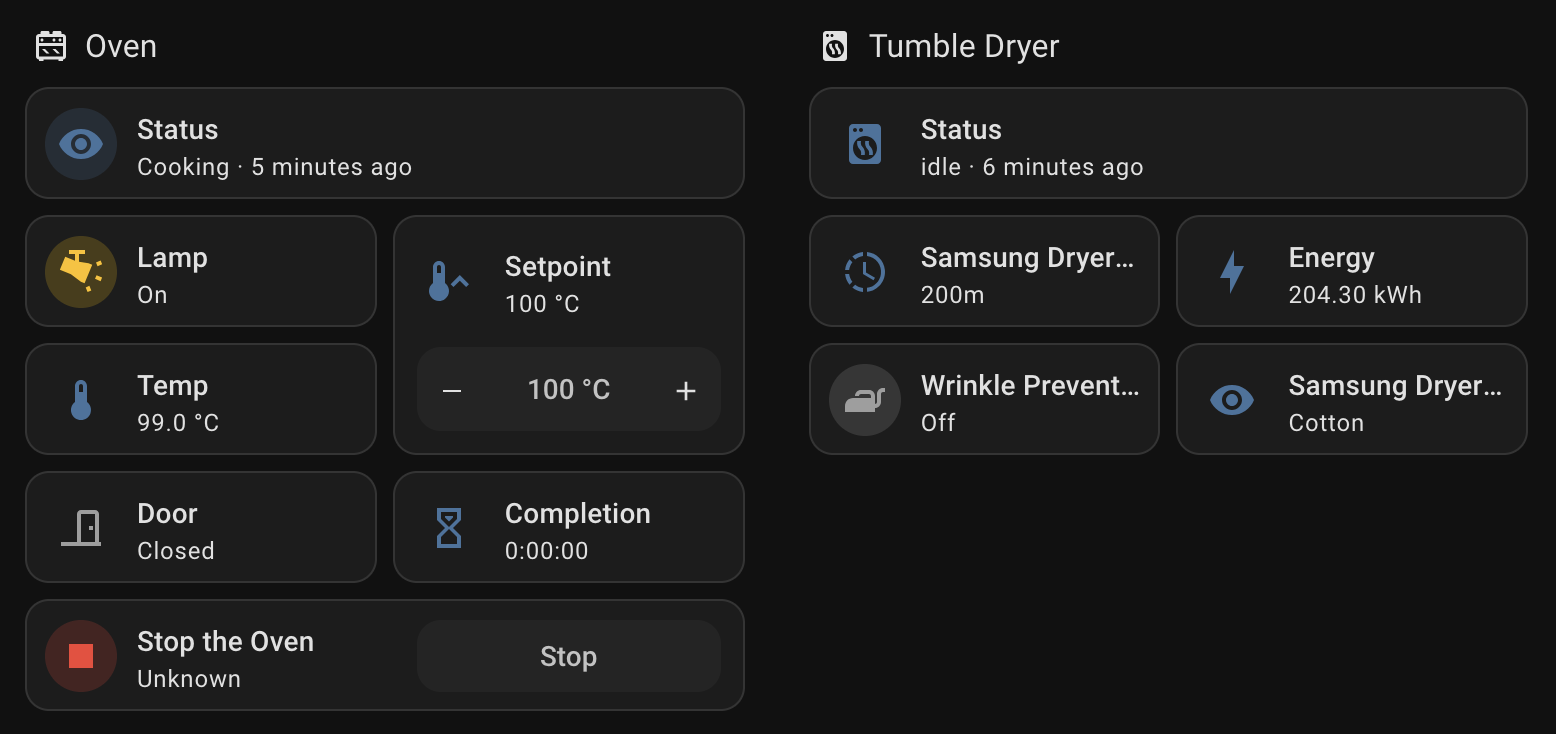The height and width of the screenshot is (734, 1556).
Task: Toggle the Wrinkle Prevent iron icon
Action: click(x=865, y=400)
